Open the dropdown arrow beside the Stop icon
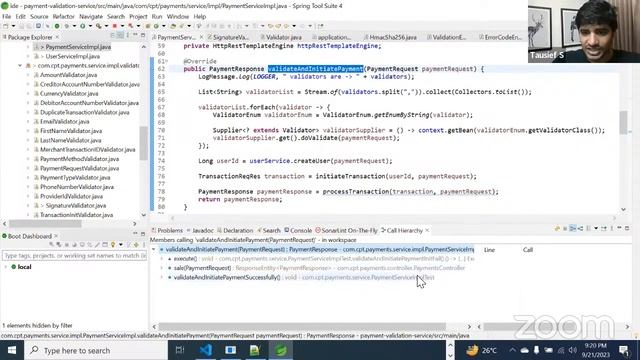Viewport: 640px width, 360px height. pos(122,26)
